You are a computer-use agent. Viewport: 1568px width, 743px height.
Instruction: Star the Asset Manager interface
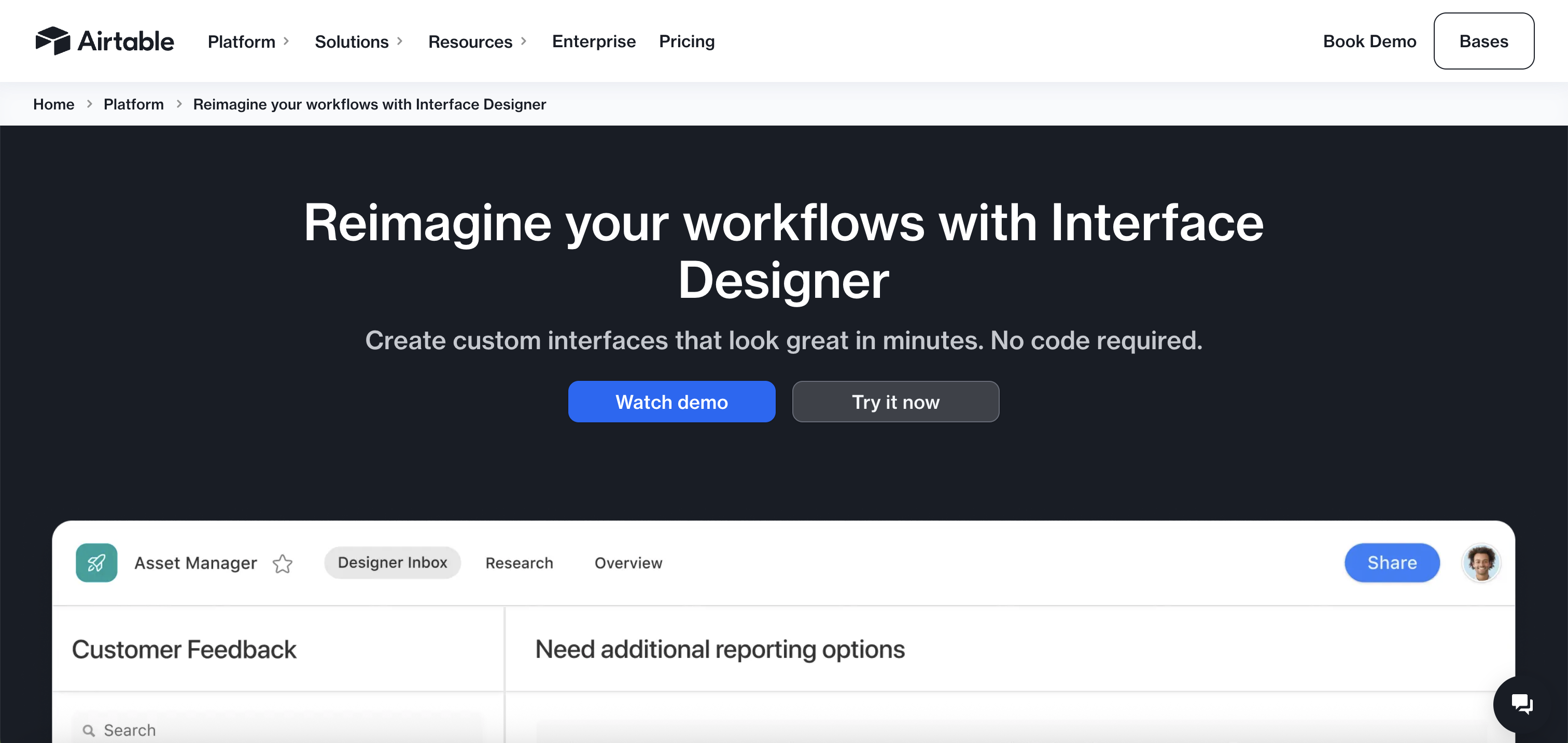click(283, 563)
